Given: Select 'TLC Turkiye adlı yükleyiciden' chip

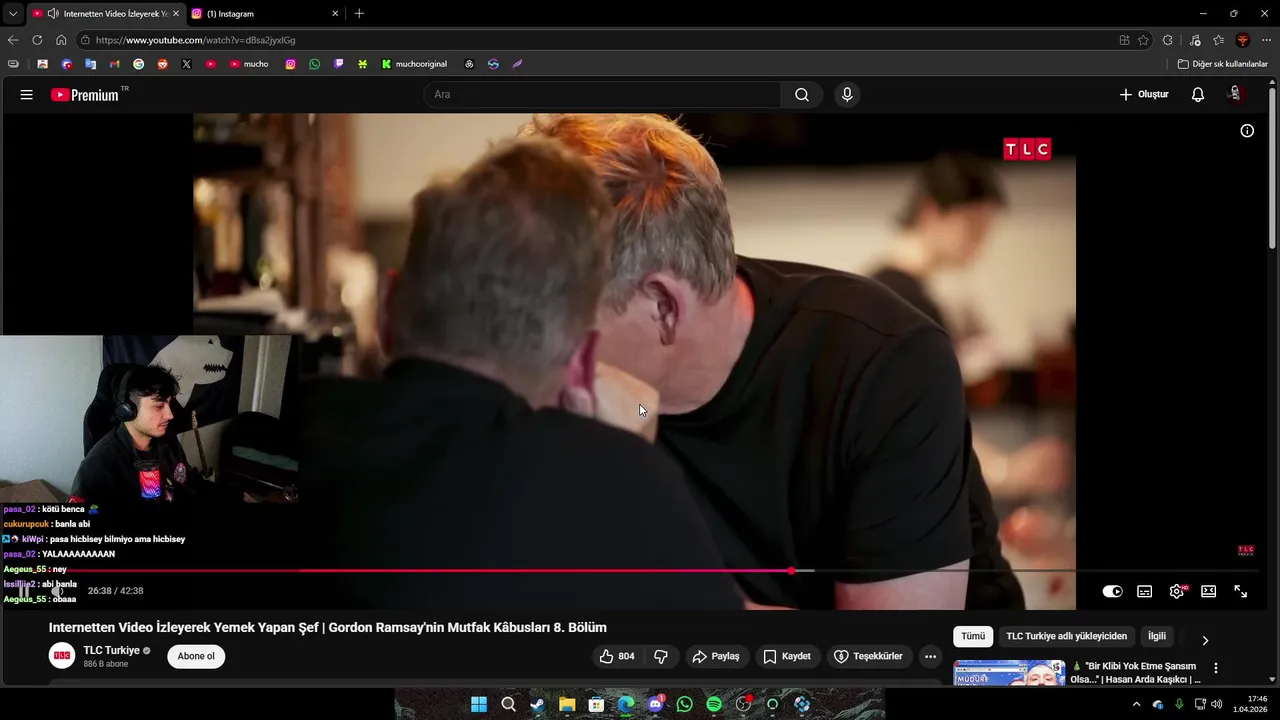Looking at the screenshot, I should (1066, 636).
